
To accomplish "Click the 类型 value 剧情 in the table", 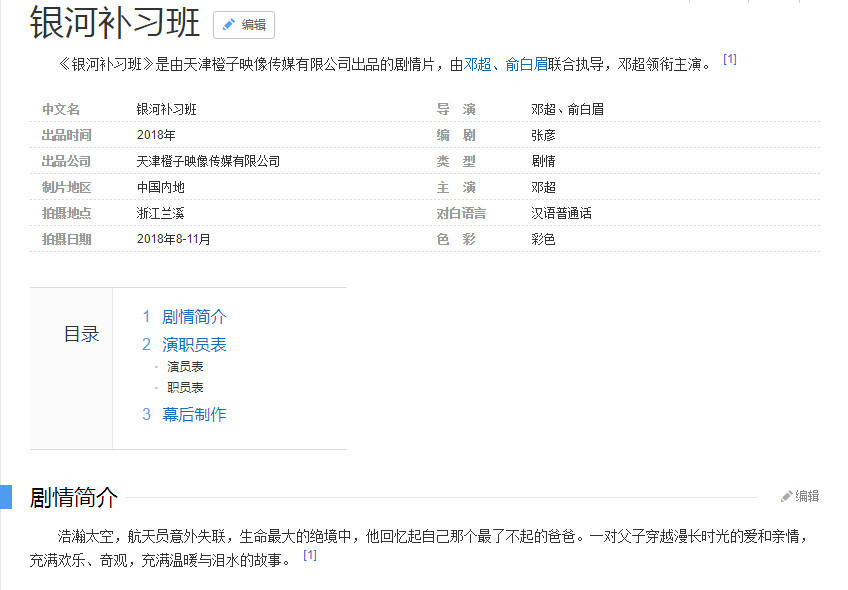I will pos(546,161).
